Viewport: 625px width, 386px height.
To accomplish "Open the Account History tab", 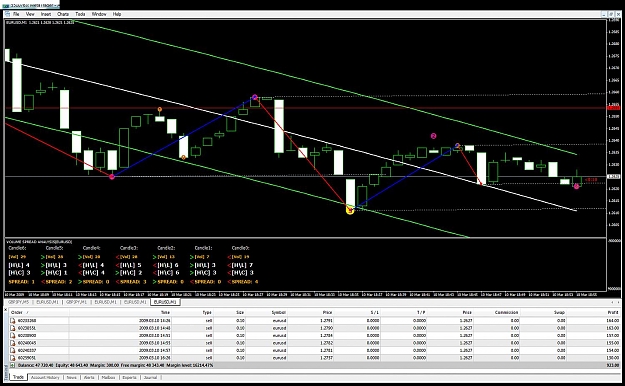I will [x=45, y=377].
